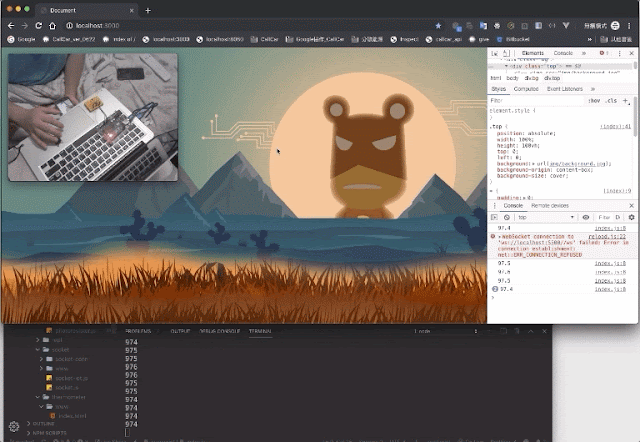Select the DevTools inspect element tool
Viewport: 640px width, 442px height.
(x=495, y=53)
